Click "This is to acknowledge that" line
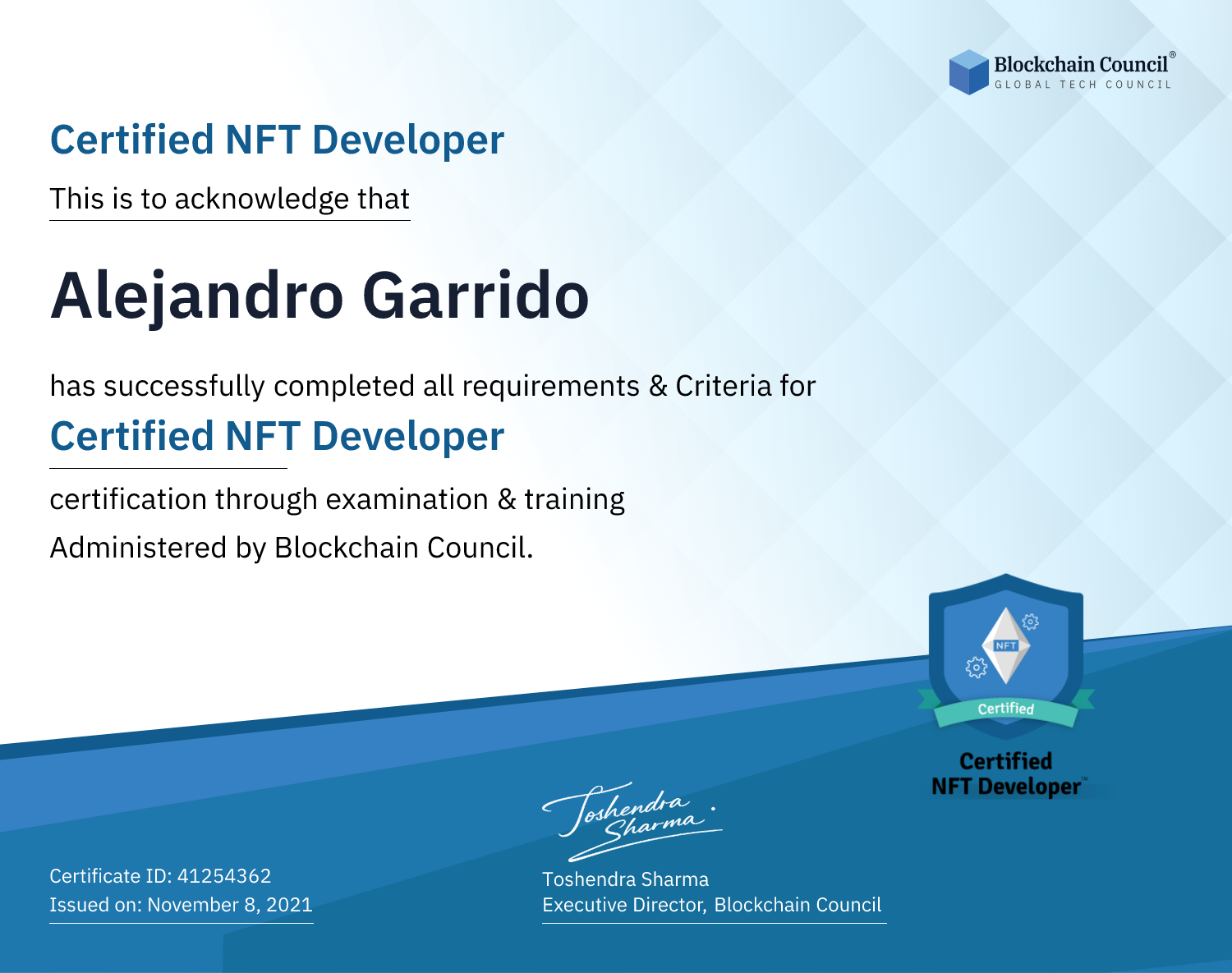Image resolution: width=1232 pixels, height=973 pixels. tap(229, 199)
